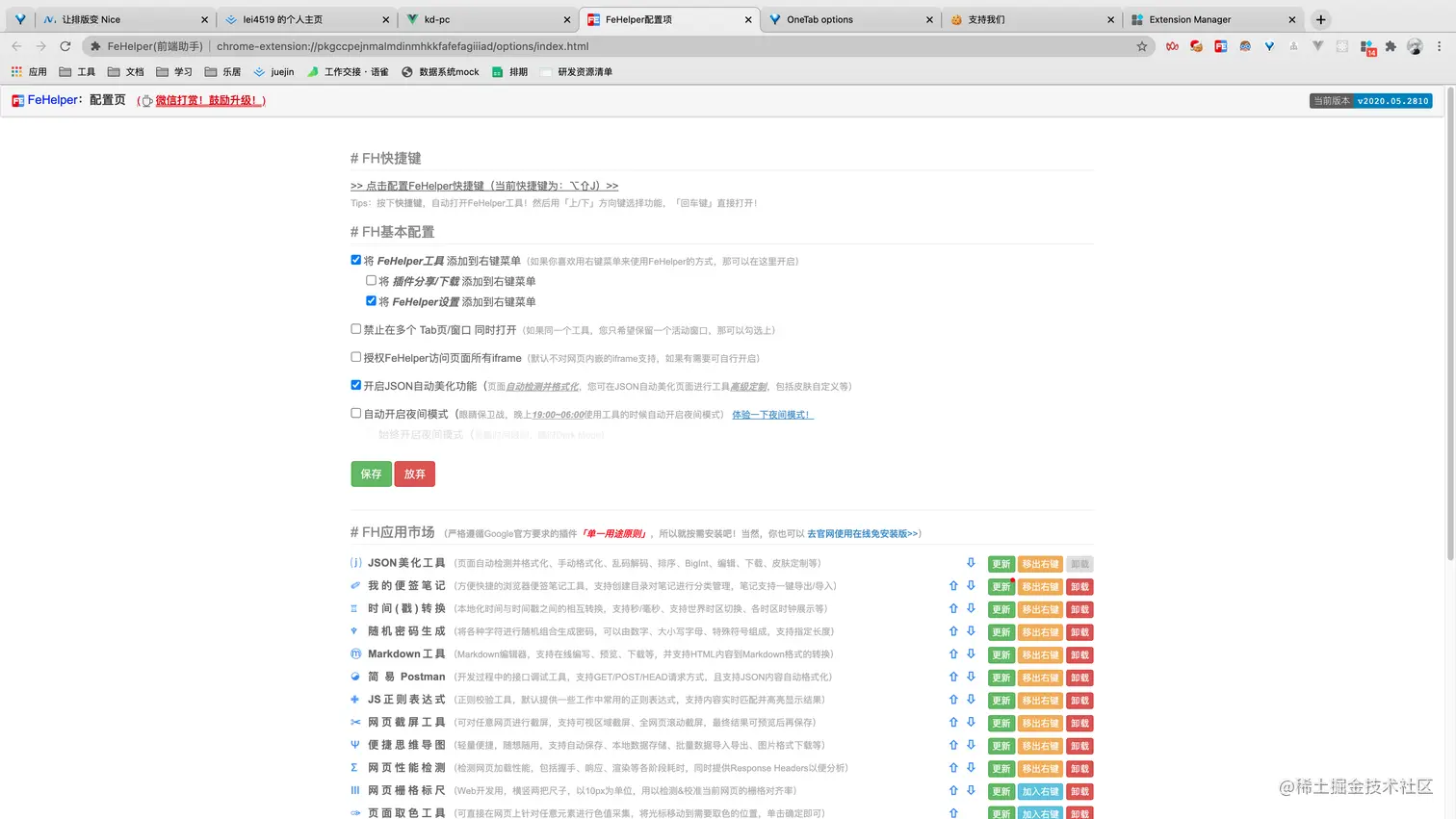Go back with the browser back arrow
1456x819 pixels.
(16, 46)
